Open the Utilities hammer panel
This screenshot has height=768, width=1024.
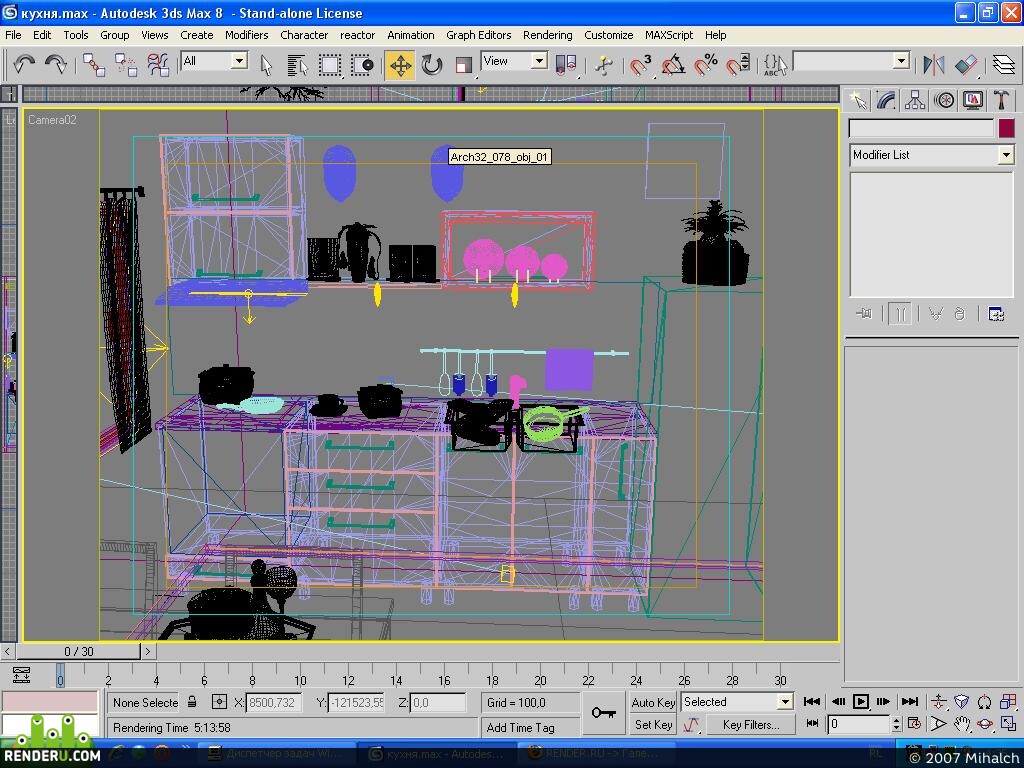(1001, 101)
